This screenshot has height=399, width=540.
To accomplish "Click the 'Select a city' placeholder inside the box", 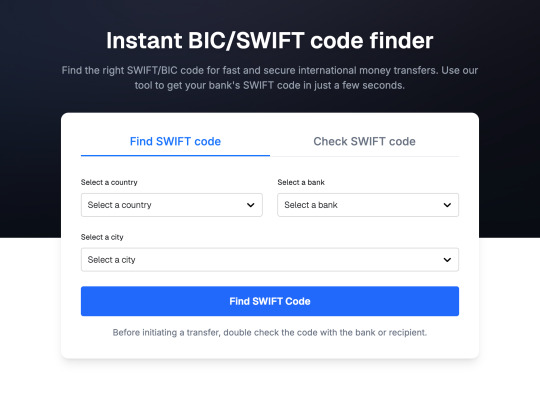I will pyautogui.click(x=112, y=260).
